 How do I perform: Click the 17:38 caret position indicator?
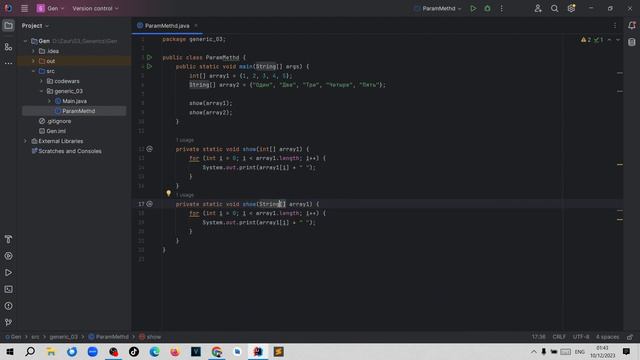pos(538,337)
